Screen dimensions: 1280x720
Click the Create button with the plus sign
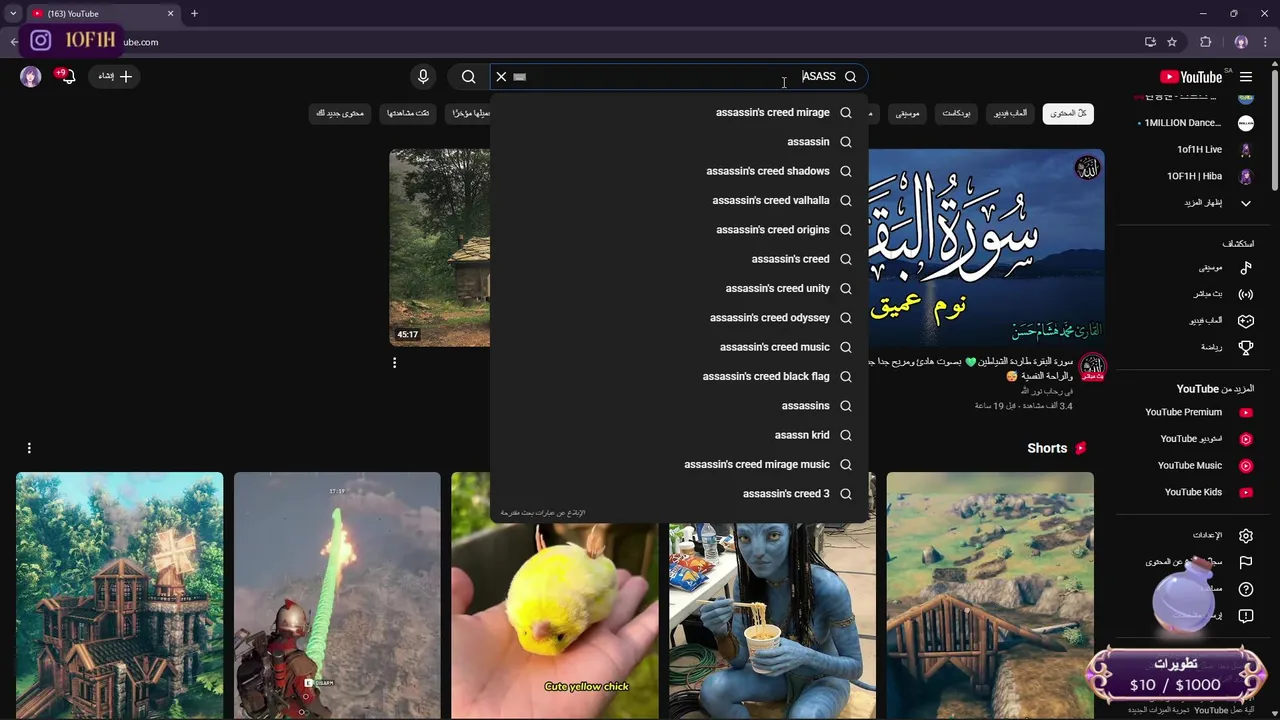[x=114, y=77]
